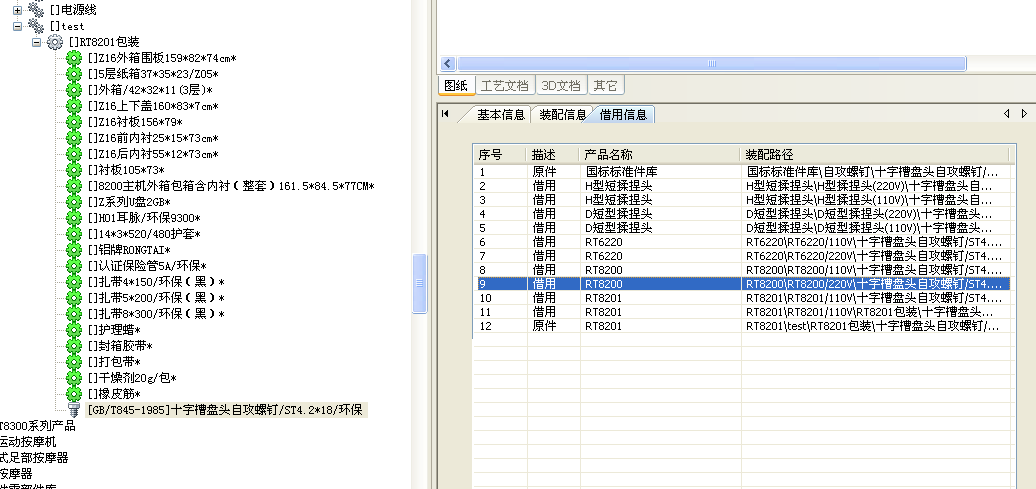
Task: Select tree item 认证保险管5A/环保
Action: coord(147,266)
